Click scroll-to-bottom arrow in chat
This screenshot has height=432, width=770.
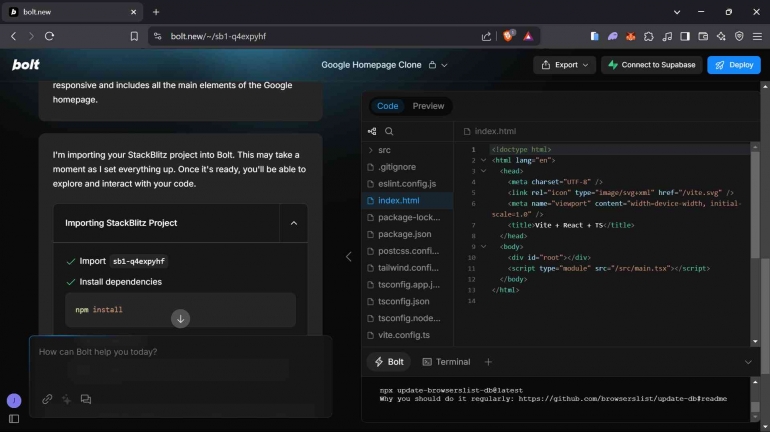point(180,319)
